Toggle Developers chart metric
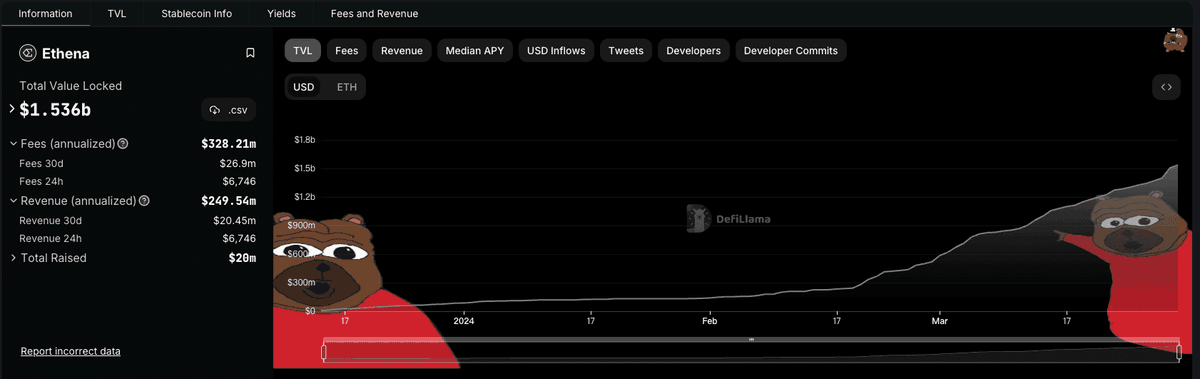Screen dimensions: 1200x379 click(x=693, y=50)
